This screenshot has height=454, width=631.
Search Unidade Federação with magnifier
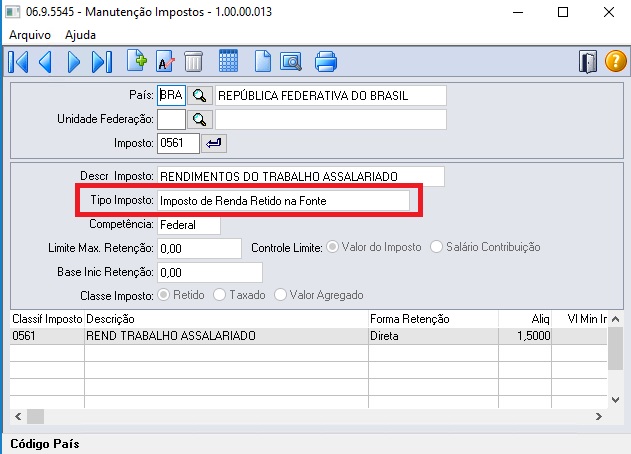pos(200,120)
